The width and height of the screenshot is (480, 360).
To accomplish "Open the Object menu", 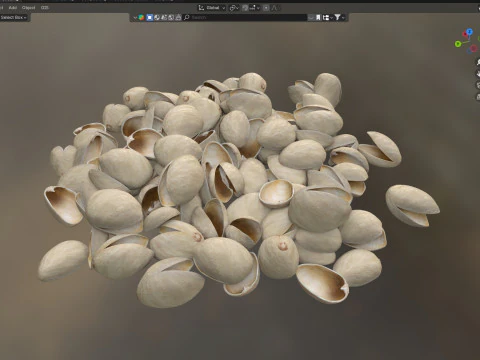I will [x=28, y=7].
